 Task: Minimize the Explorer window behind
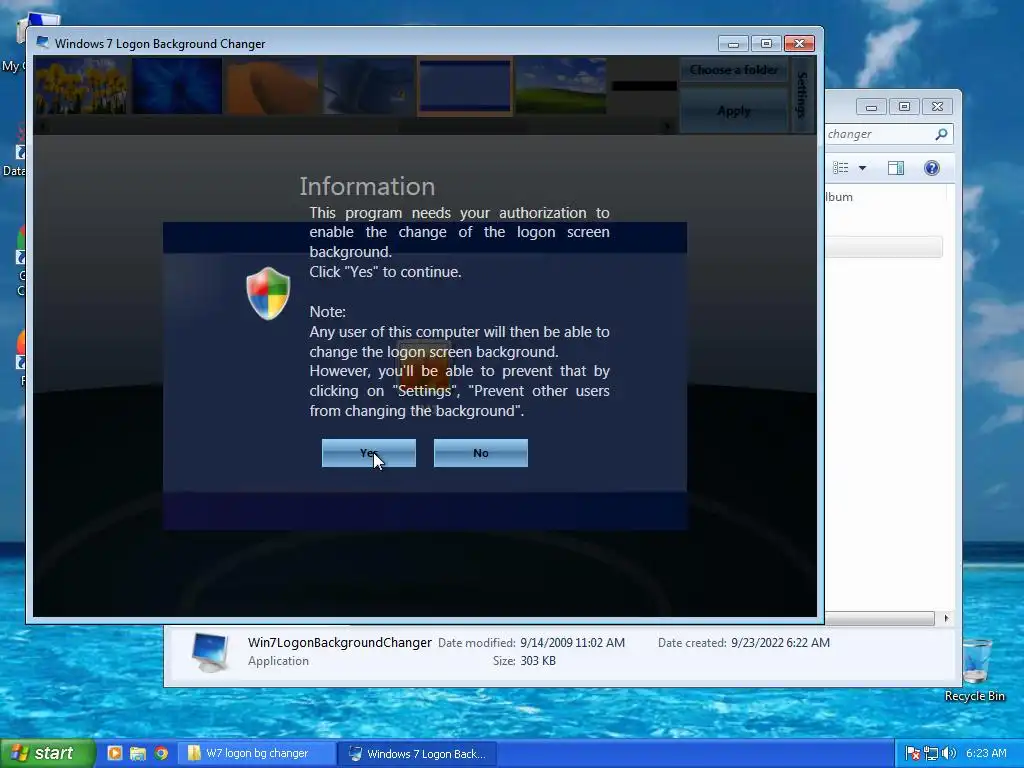click(x=871, y=106)
